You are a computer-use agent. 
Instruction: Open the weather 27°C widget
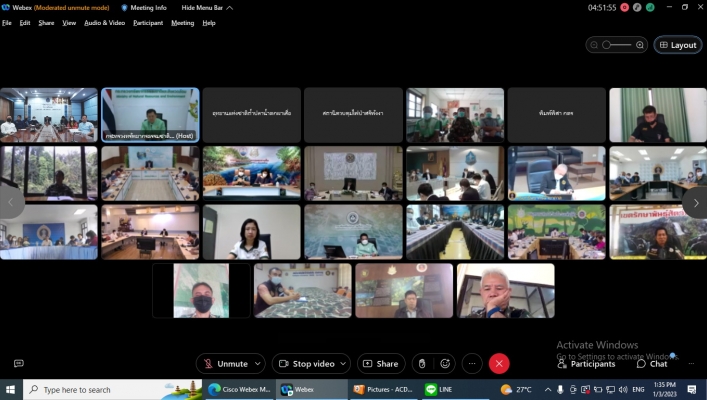[x=516, y=390]
